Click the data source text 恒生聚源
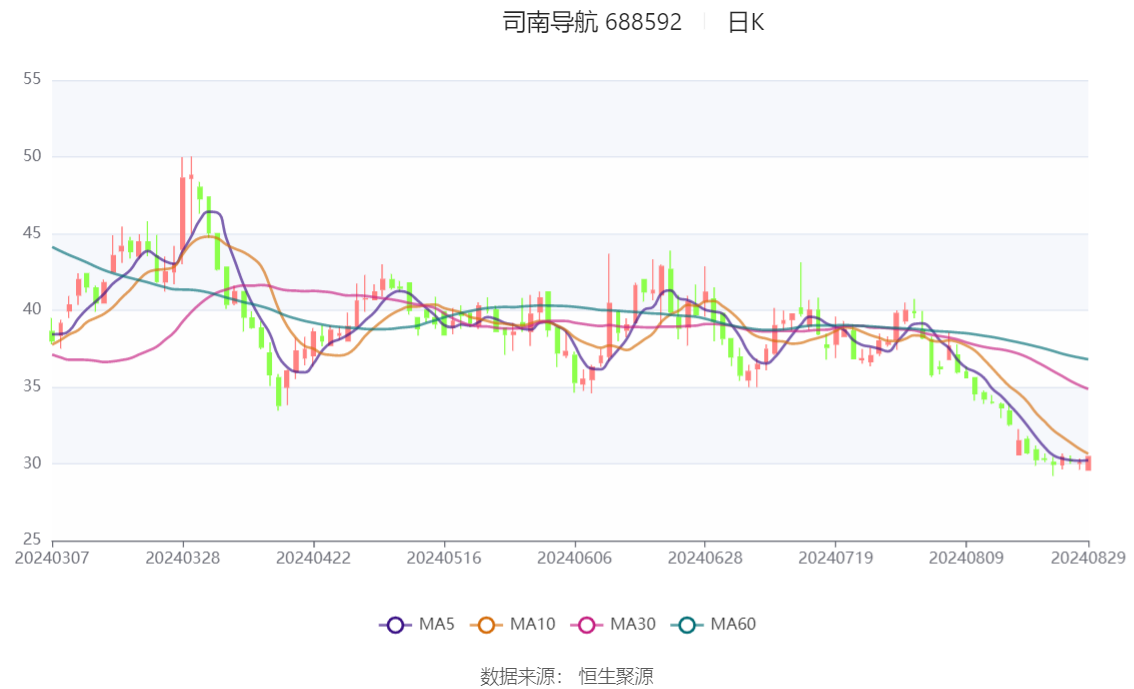Image resolution: width=1134 pixels, height=689 pixels. (615, 677)
